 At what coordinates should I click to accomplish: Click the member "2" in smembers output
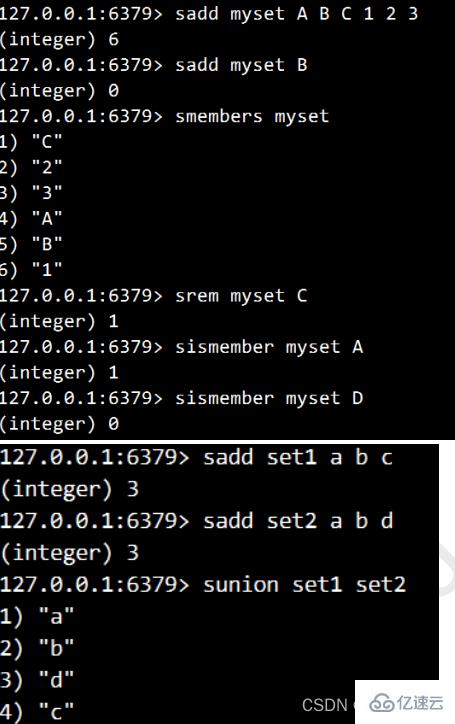[x=47, y=167]
